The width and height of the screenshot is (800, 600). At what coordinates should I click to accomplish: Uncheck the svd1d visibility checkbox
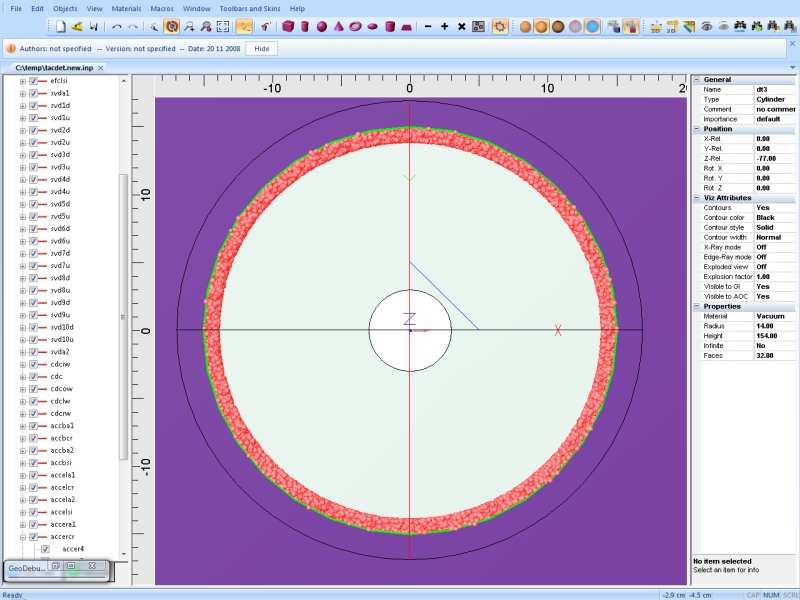[33, 105]
